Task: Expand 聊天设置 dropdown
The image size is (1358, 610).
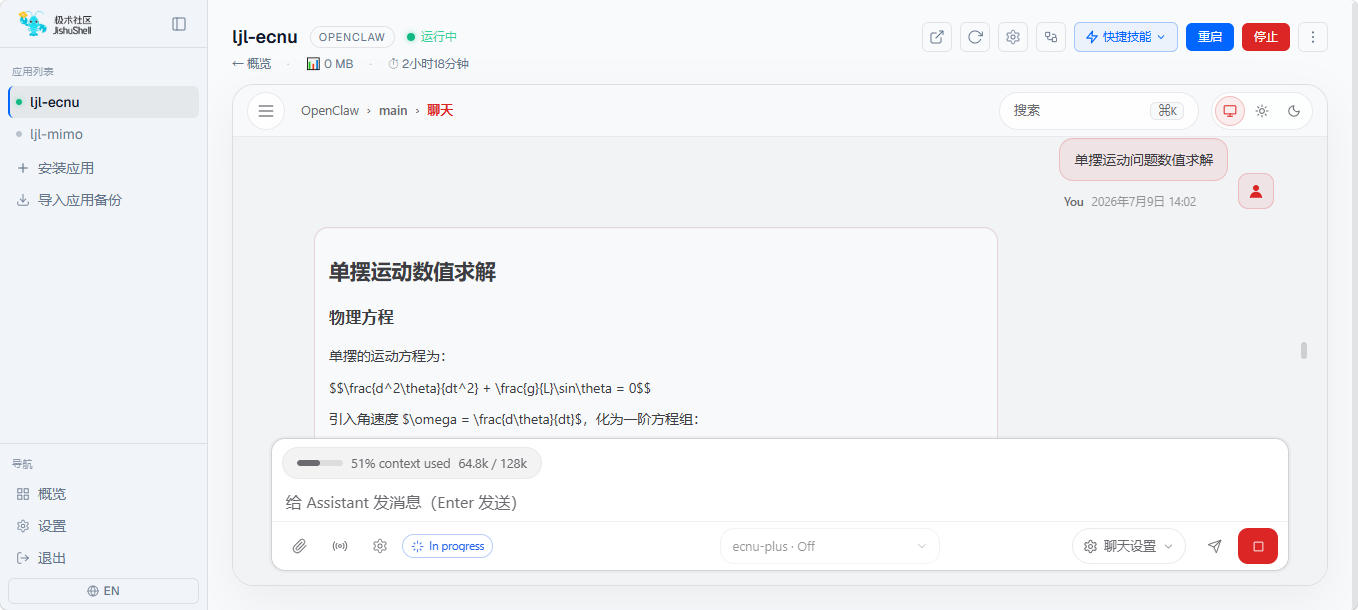Action: click(x=1129, y=546)
